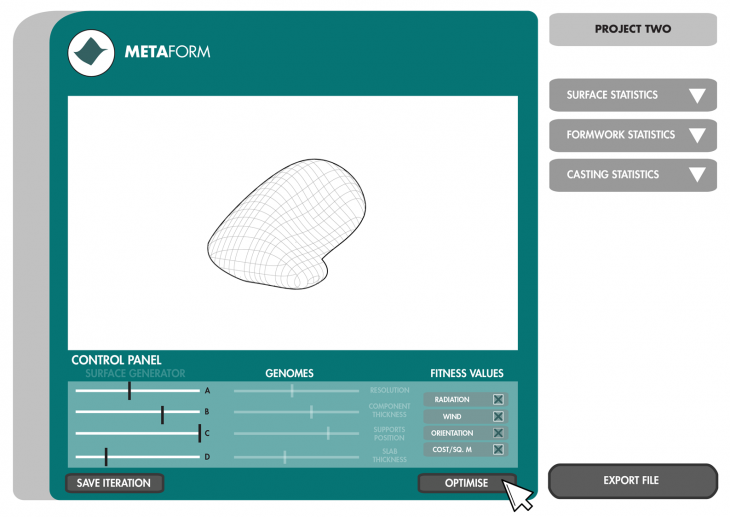730x517 pixels.
Task: Click the Metaform diamond logo icon
Action: 91,52
